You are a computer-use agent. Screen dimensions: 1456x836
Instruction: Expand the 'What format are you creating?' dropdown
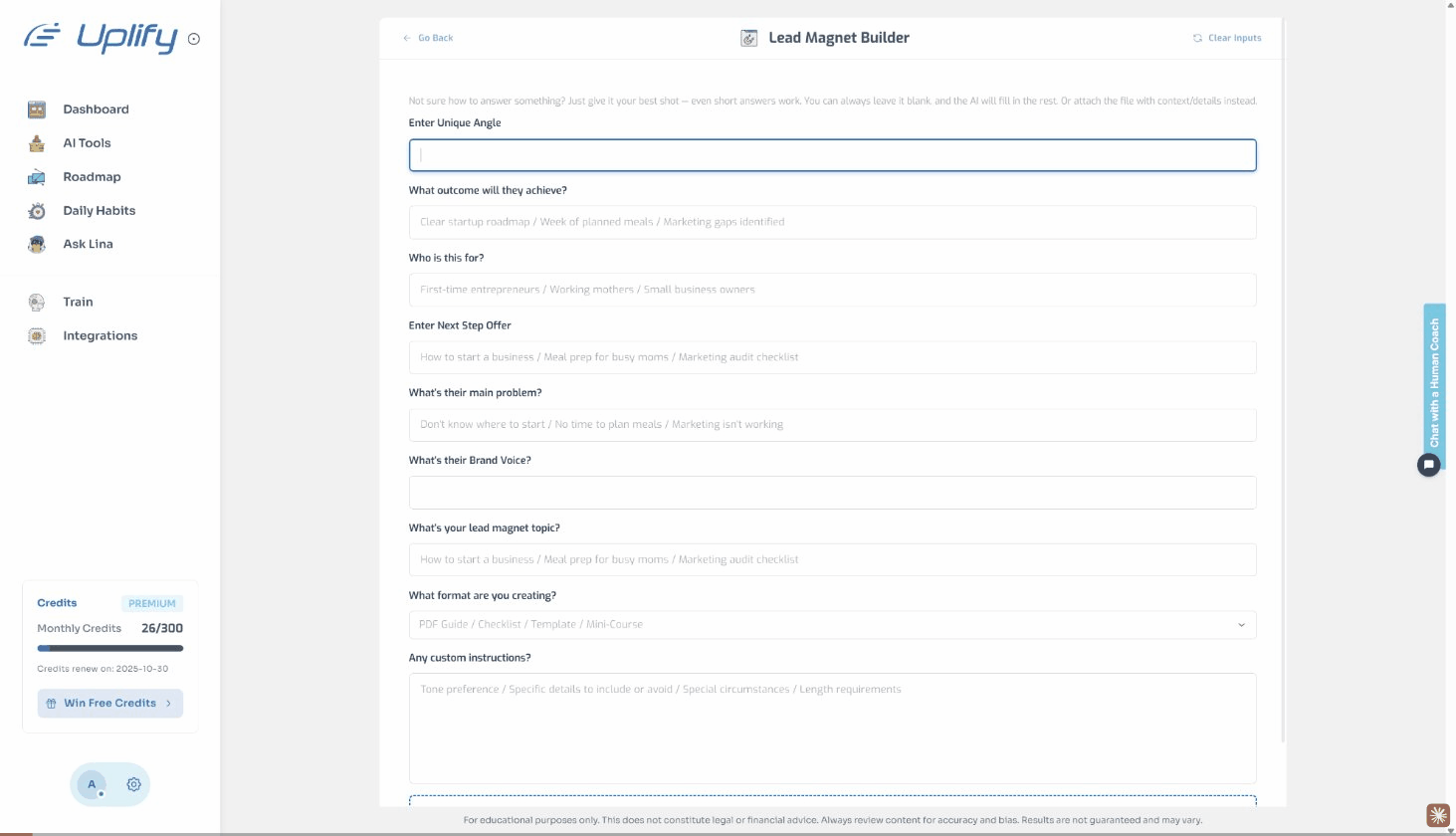tap(832, 625)
